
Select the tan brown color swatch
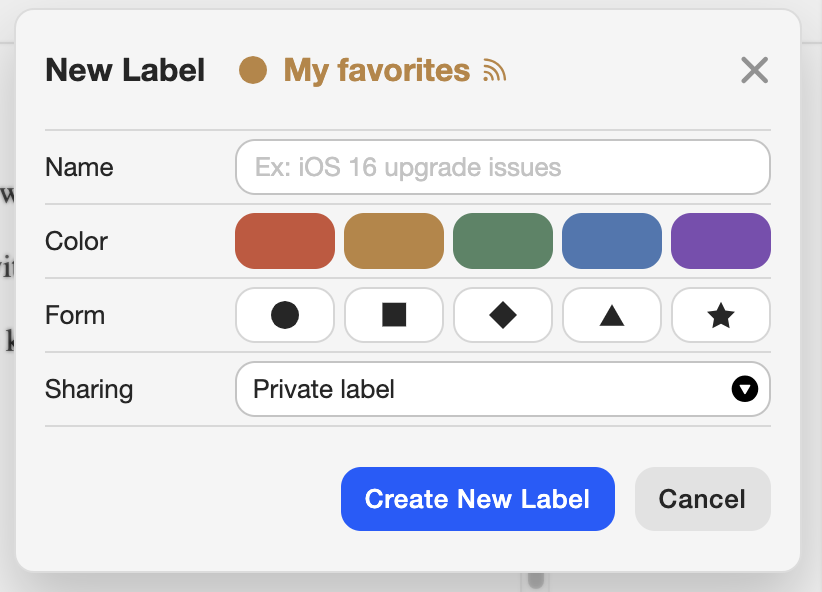[394, 241]
